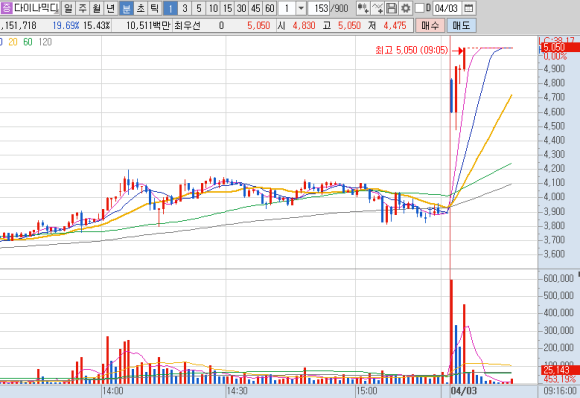Switch chart to weekly (주) period
580x398 pixels.
click(82, 8)
